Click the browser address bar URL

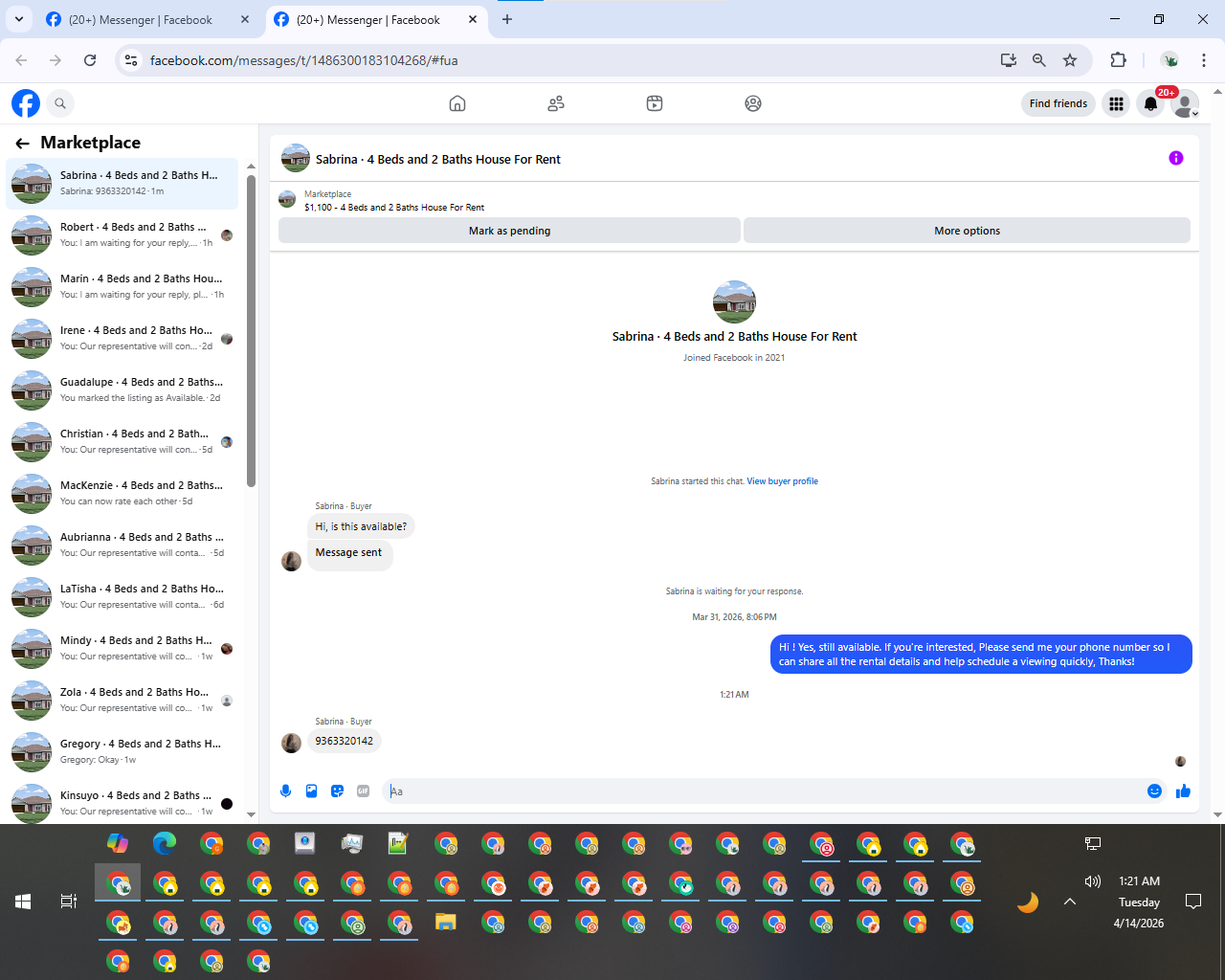pyautogui.click(x=303, y=60)
